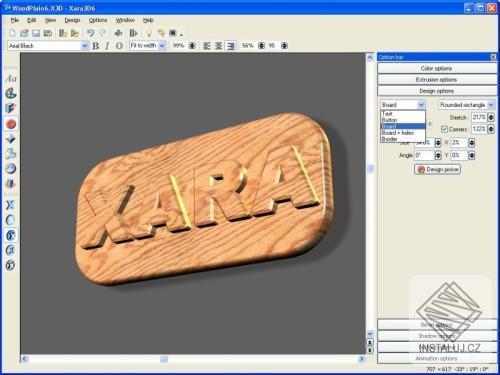Select the last dark sidebar style icon
Image resolution: width=500 pixels, height=375 pixels.
pyautogui.click(x=11, y=265)
